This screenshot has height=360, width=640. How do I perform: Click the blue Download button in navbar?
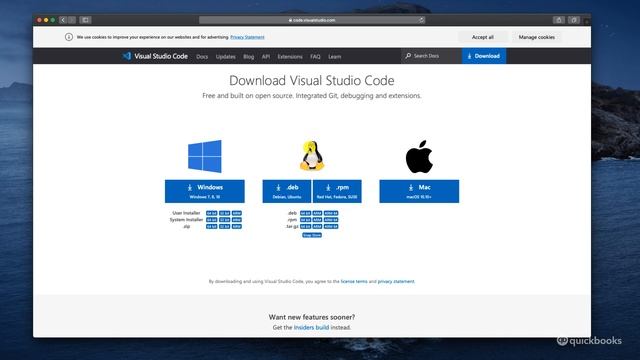coord(484,56)
